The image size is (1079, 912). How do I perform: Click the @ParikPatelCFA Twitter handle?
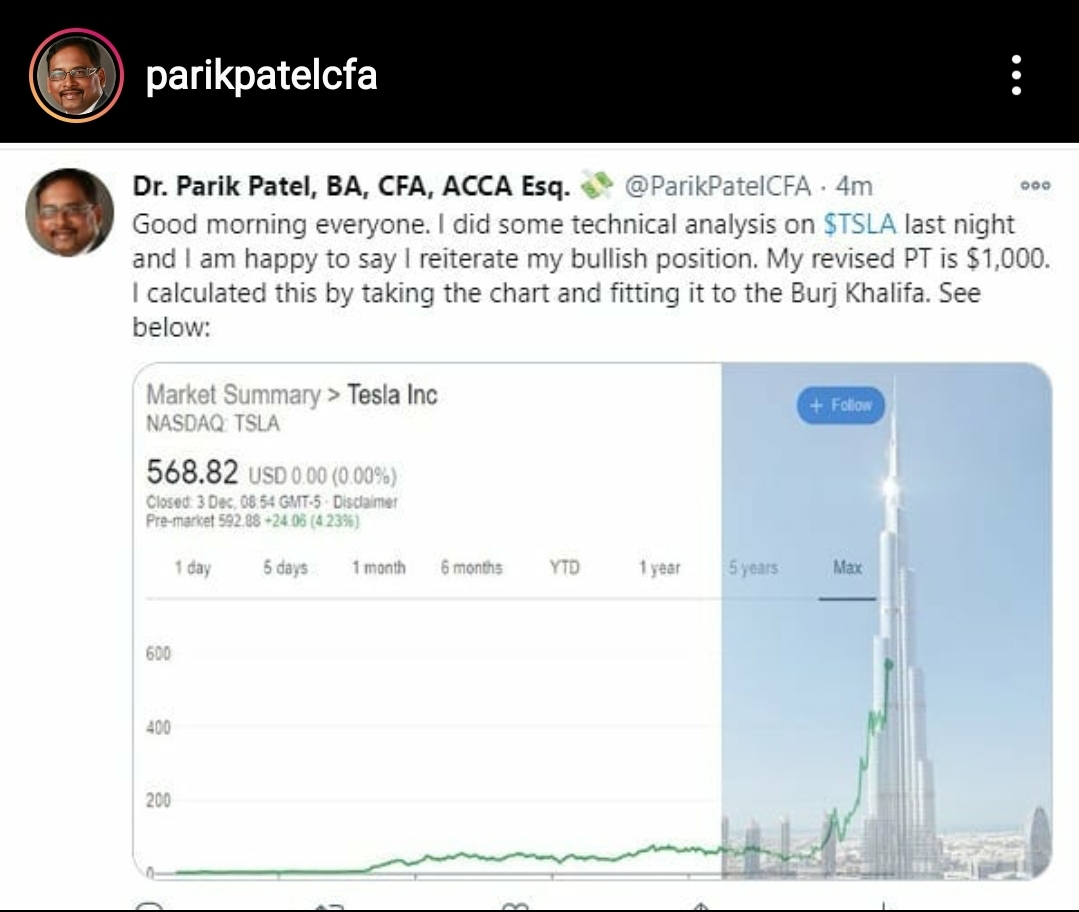(716, 186)
